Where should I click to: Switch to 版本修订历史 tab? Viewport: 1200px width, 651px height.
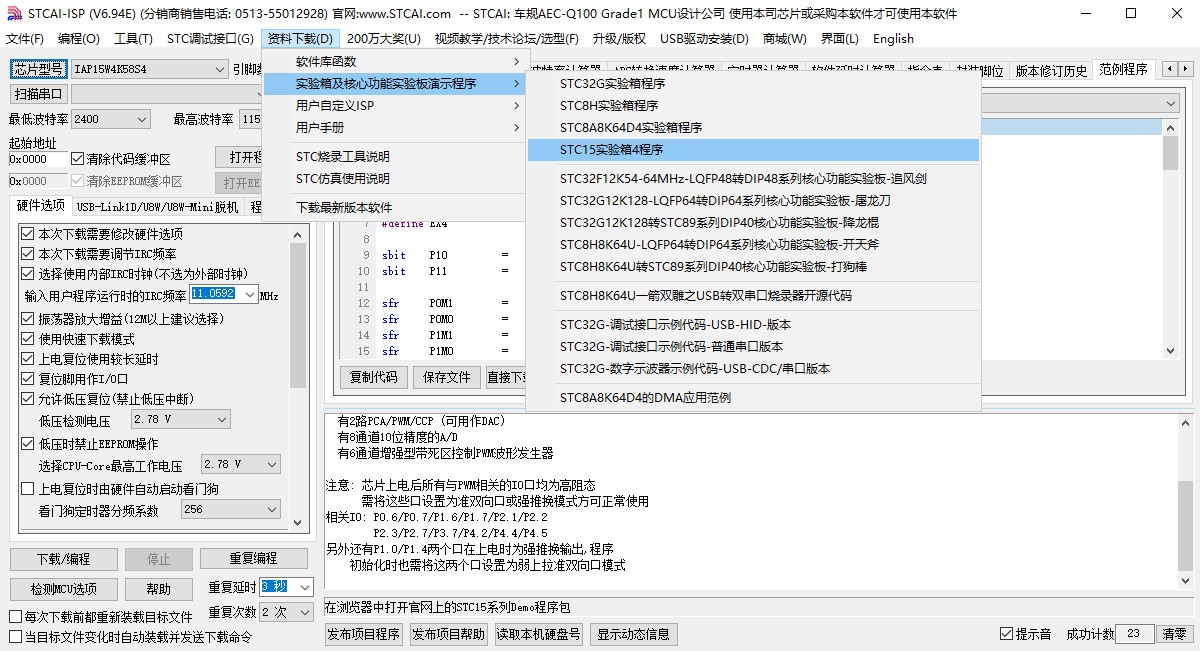[1050, 71]
